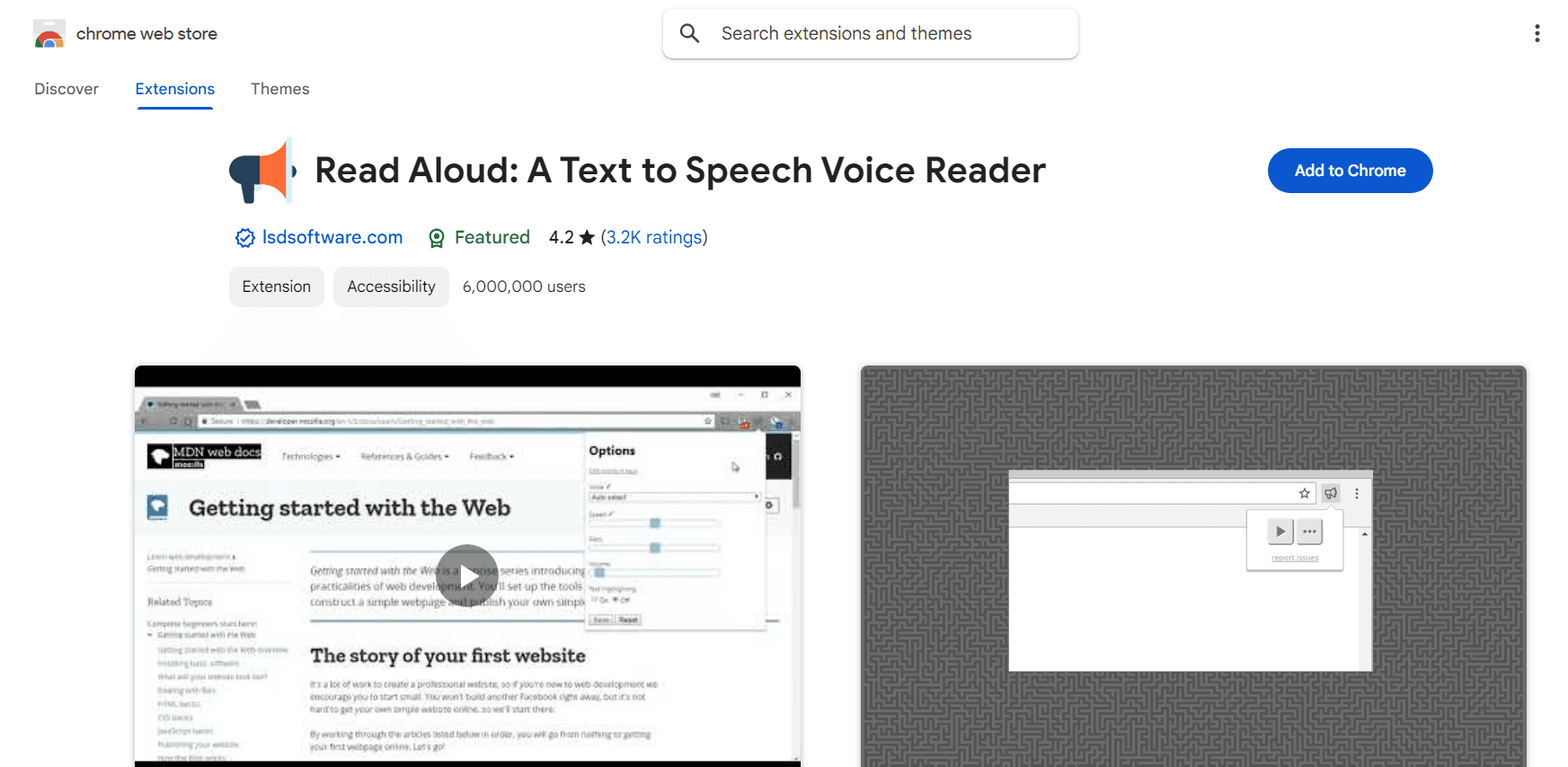This screenshot has height=767, width=1568.
Task: Switch to the Themes tab
Action: coord(280,89)
